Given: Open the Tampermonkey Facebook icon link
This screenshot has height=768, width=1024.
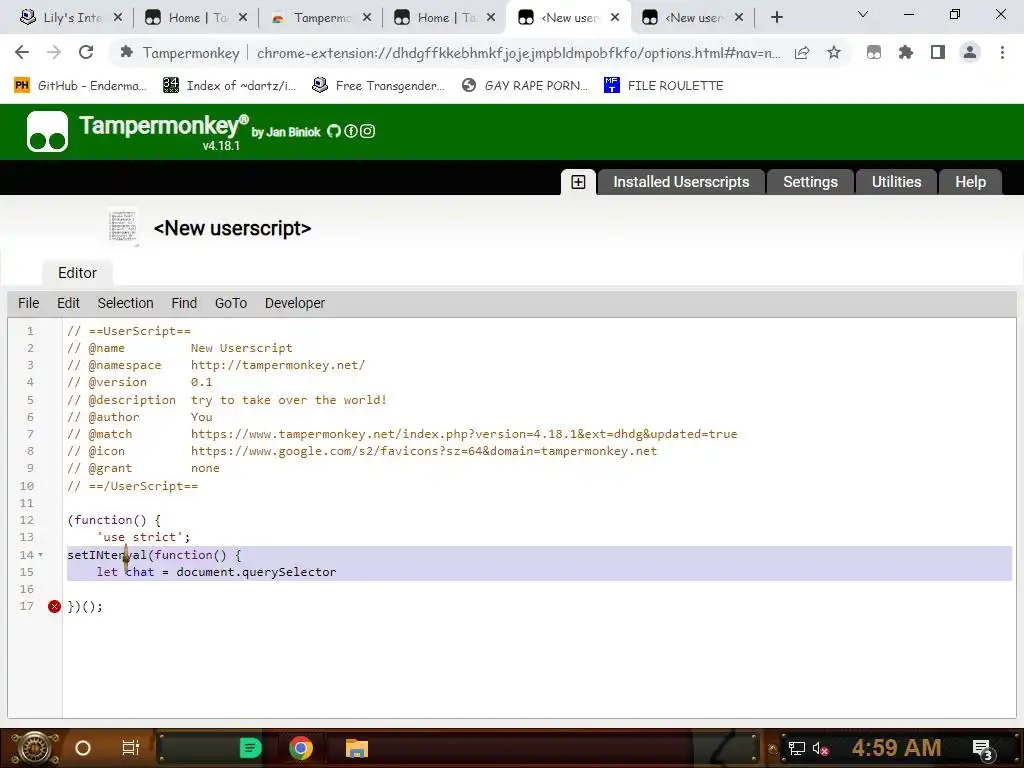Looking at the screenshot, I should point(351,131).
